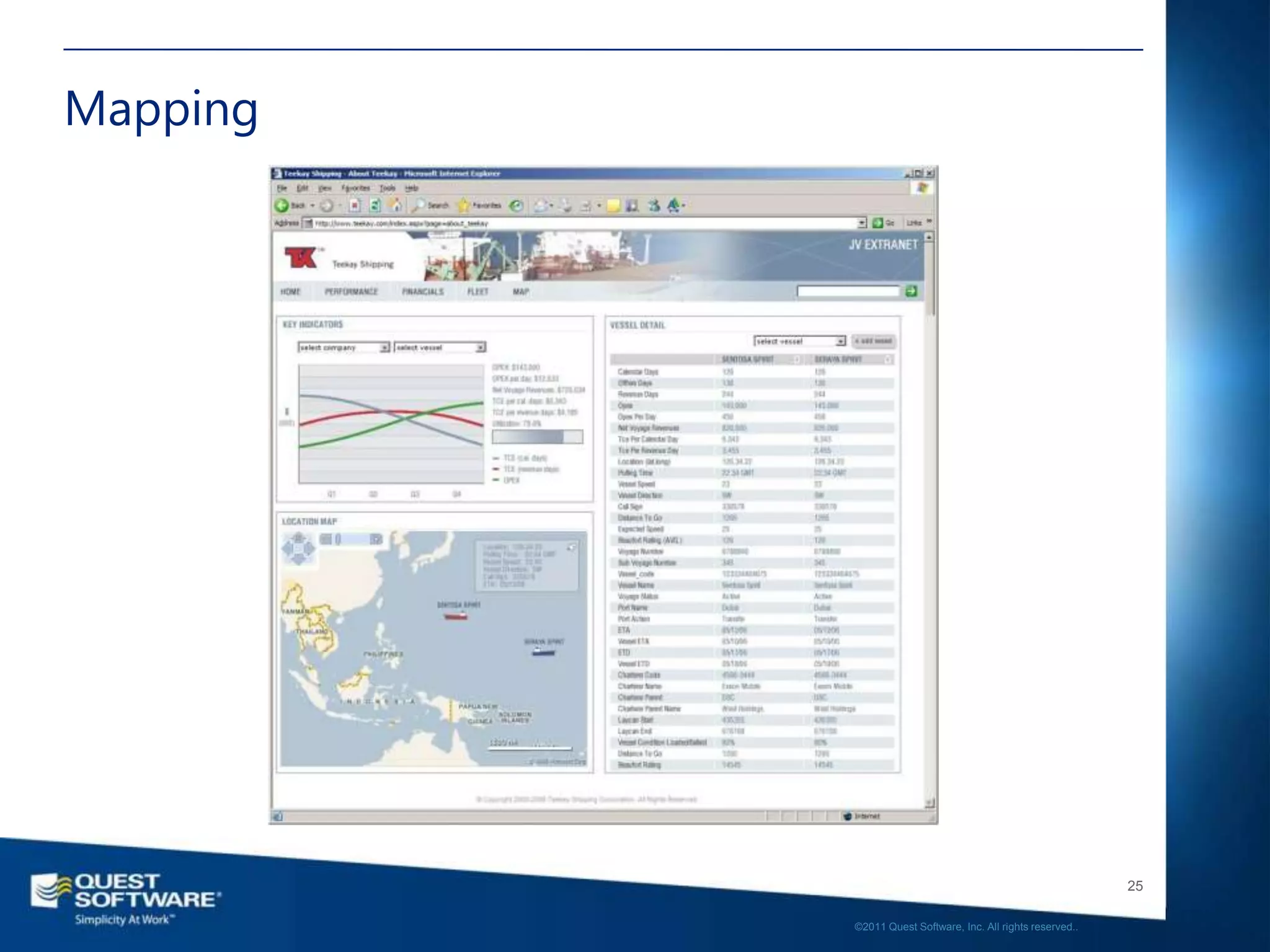The width and height of the screenshot is (1270, 952).
Task: Expand the Links toolbar chevron
Action: (x=929, y=222)
